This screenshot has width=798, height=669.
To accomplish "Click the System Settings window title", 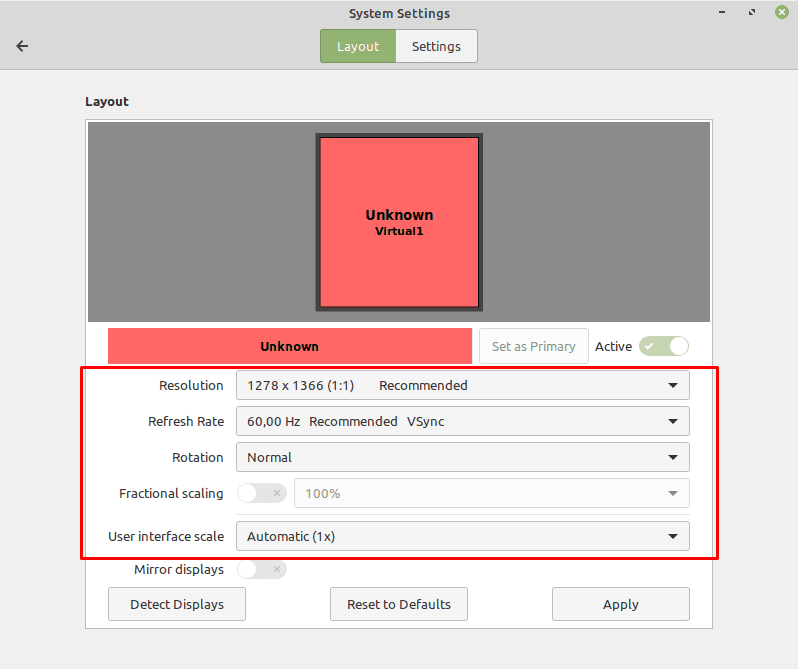I will click(400, 14).
